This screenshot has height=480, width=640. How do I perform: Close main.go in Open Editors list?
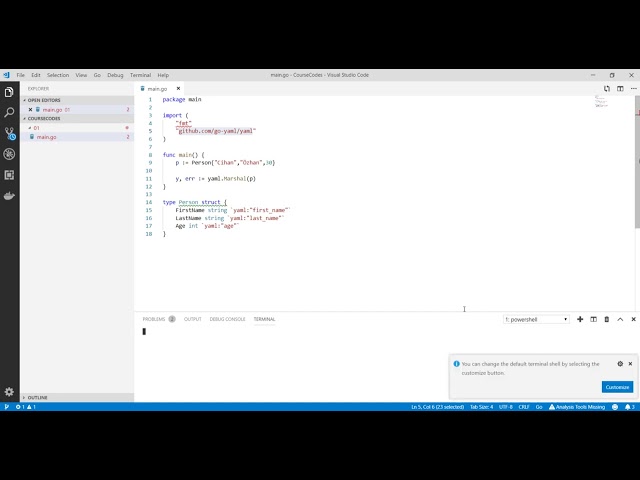30,109
